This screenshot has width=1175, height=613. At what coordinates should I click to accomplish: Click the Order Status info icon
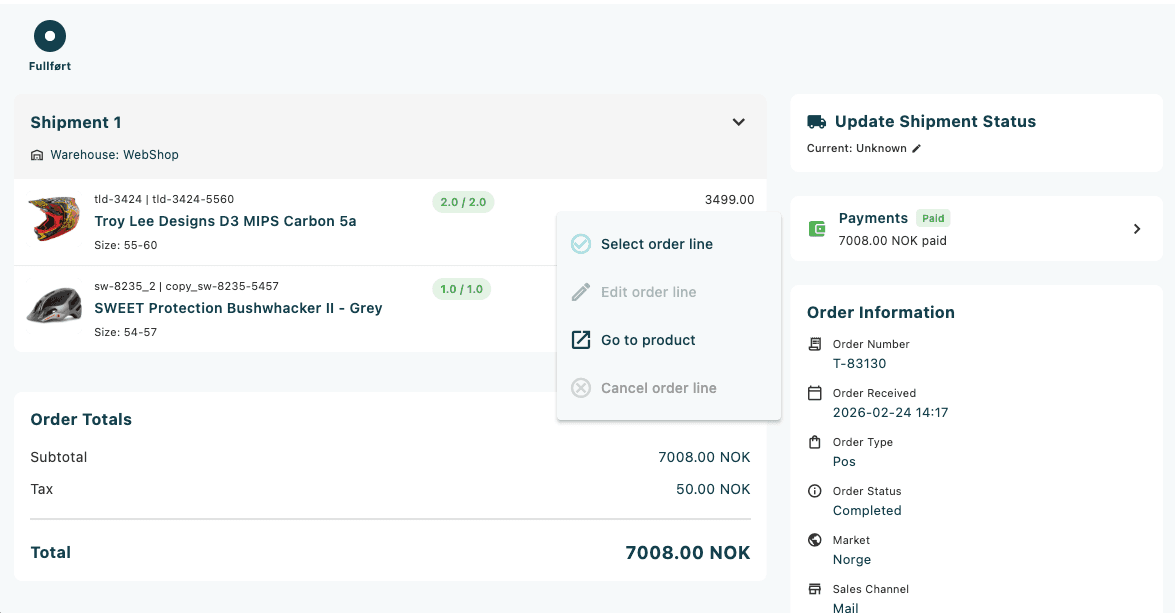pos(815,491)
